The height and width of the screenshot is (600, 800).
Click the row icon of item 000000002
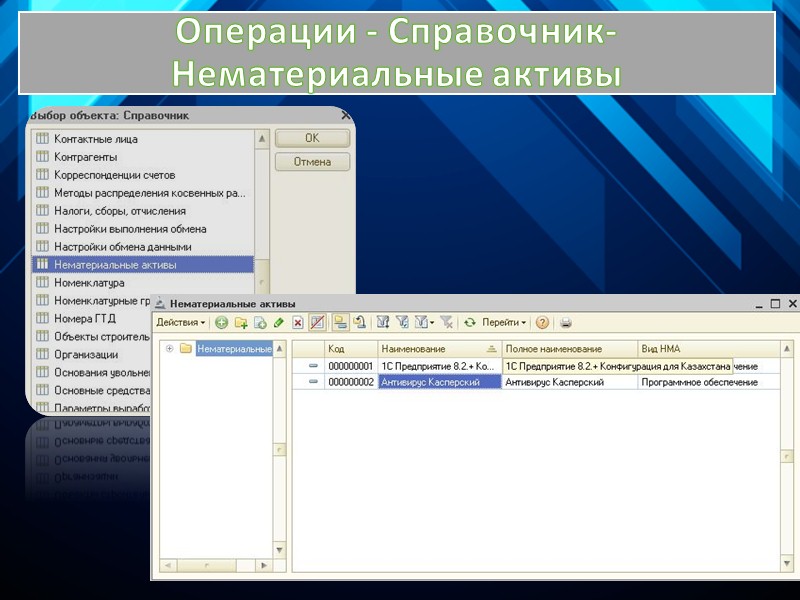313,382
